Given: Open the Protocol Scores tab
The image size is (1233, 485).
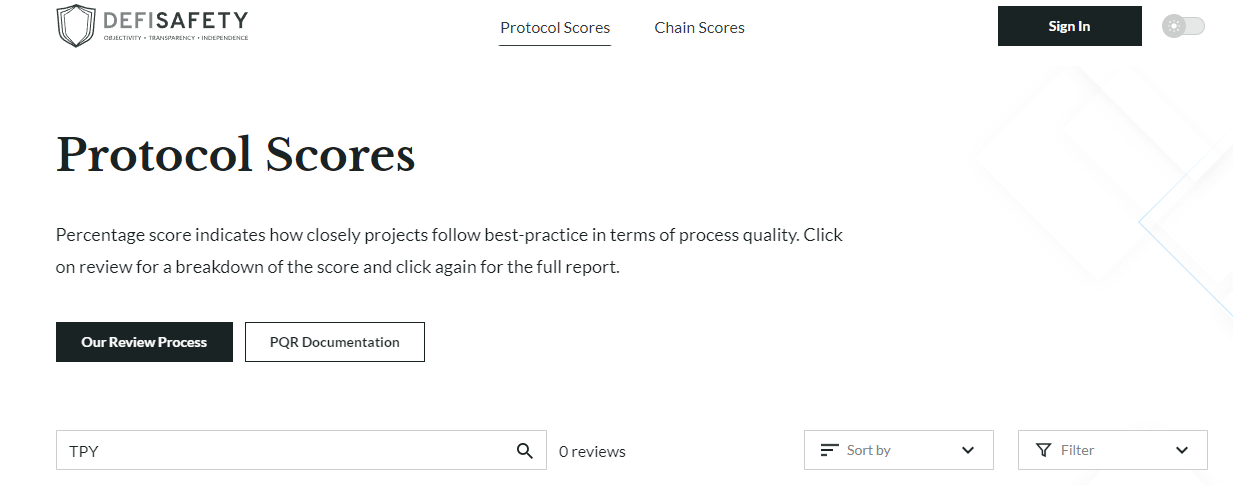Looking at the screenshot, I should coord(555,27).
